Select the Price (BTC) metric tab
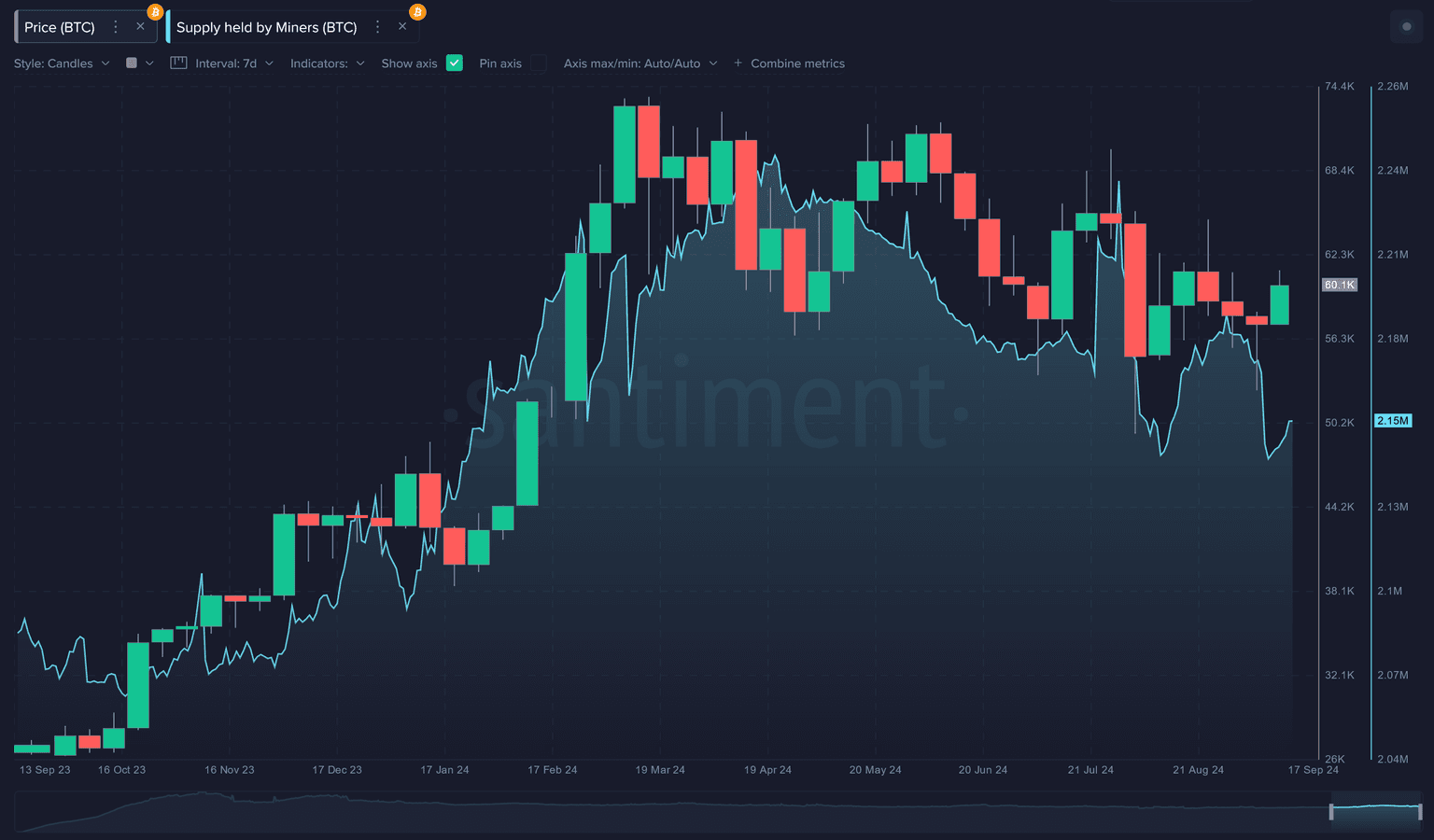Viewport: 1434px width, 840px height. pyautogui.click(x=60, y=27)
